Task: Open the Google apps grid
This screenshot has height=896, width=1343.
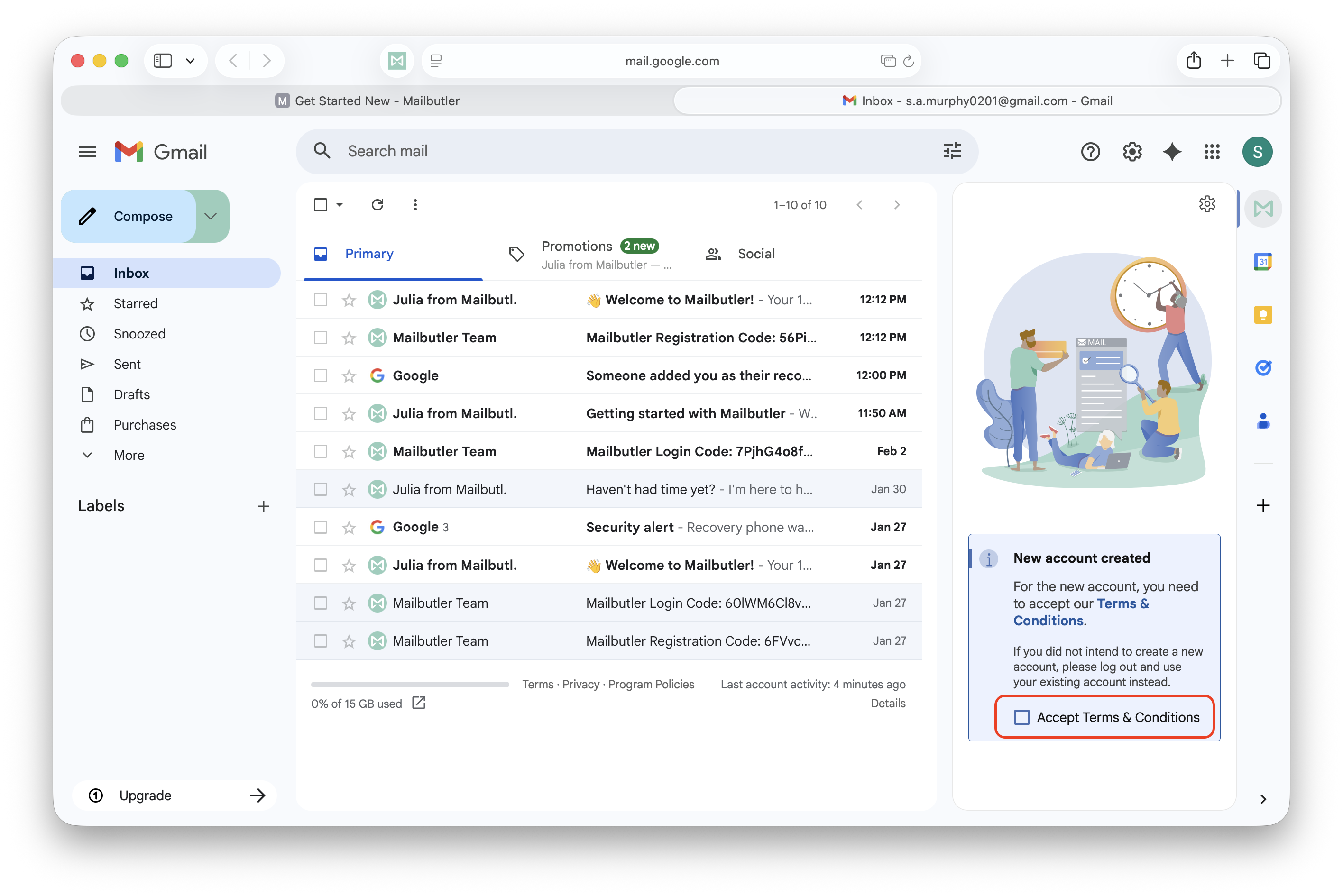Action: pos(1212,151)
